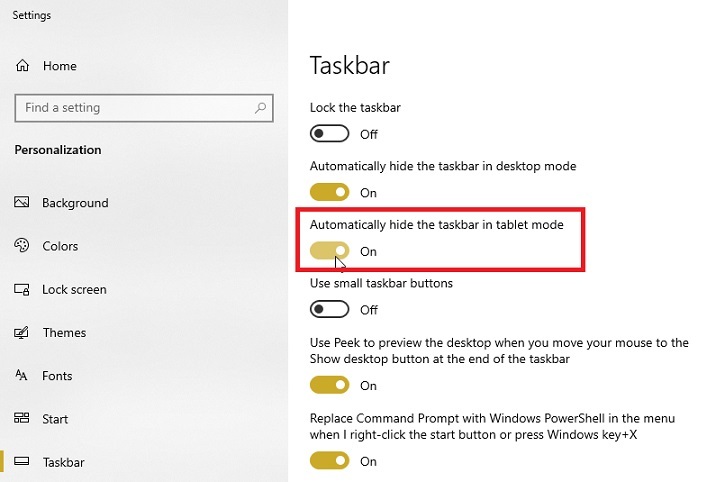Click the Taskbar bar icon in the sidebar
The height and width of the screenshot is (482, 725).
[21, 461]
